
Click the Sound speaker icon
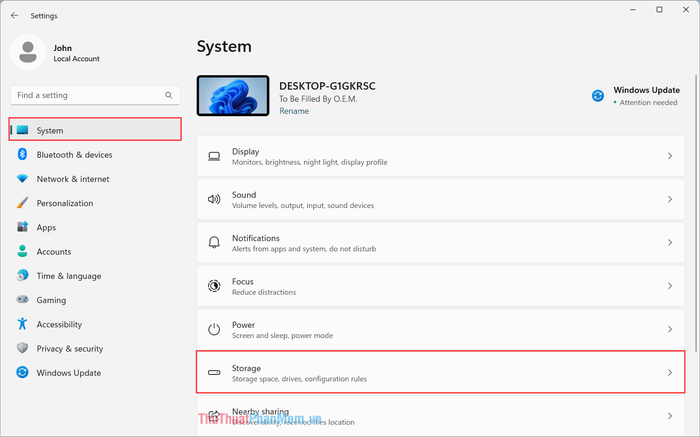point(214,200)
